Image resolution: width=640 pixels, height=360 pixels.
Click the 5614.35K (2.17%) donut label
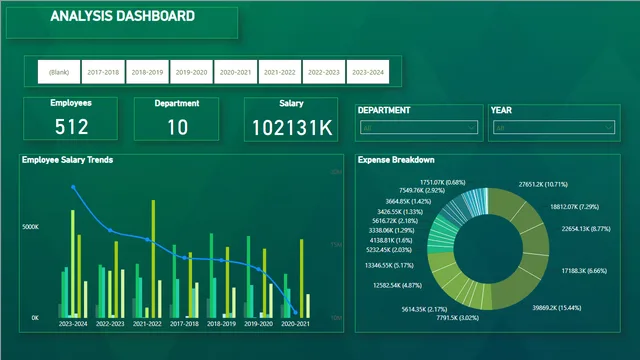(x=424, y=309)
